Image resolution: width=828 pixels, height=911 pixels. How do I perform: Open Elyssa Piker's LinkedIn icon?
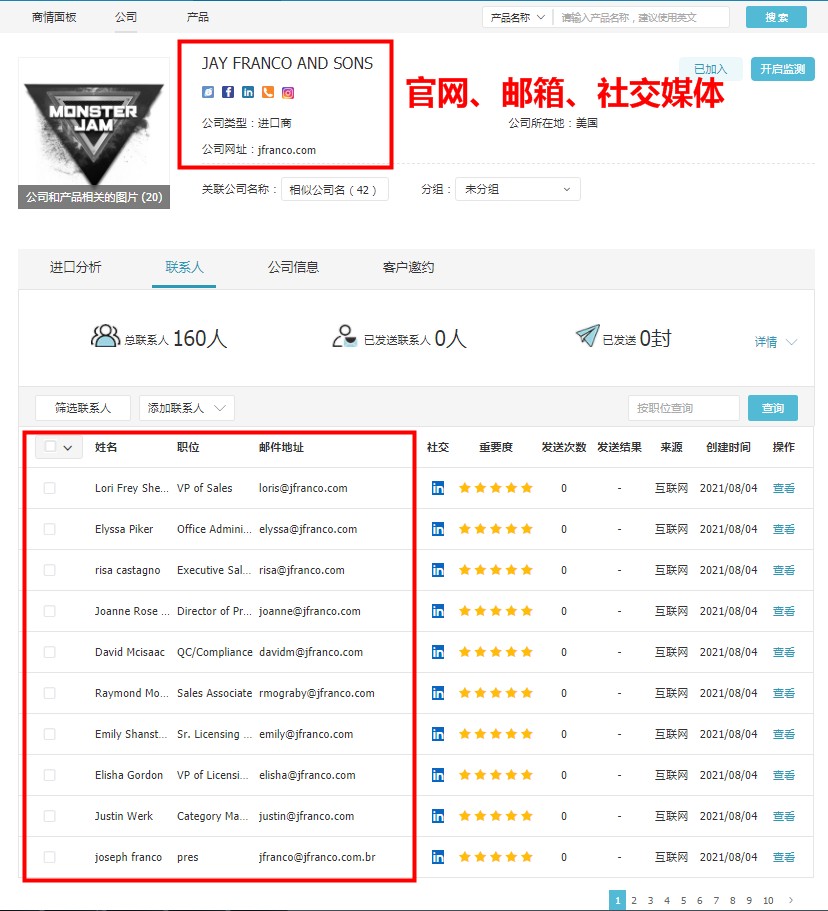(438, 529)
